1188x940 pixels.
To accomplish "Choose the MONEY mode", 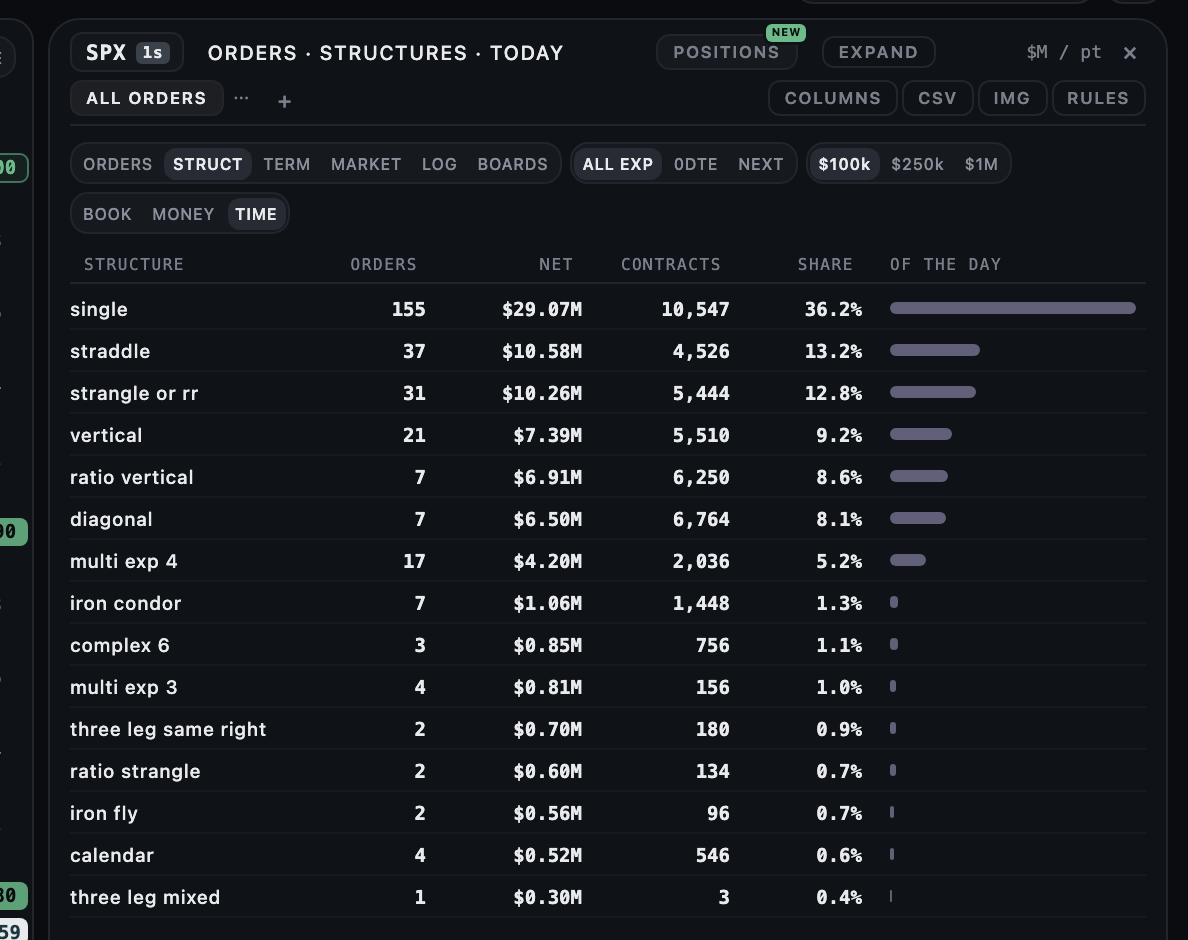I will (x=183, y=214).
